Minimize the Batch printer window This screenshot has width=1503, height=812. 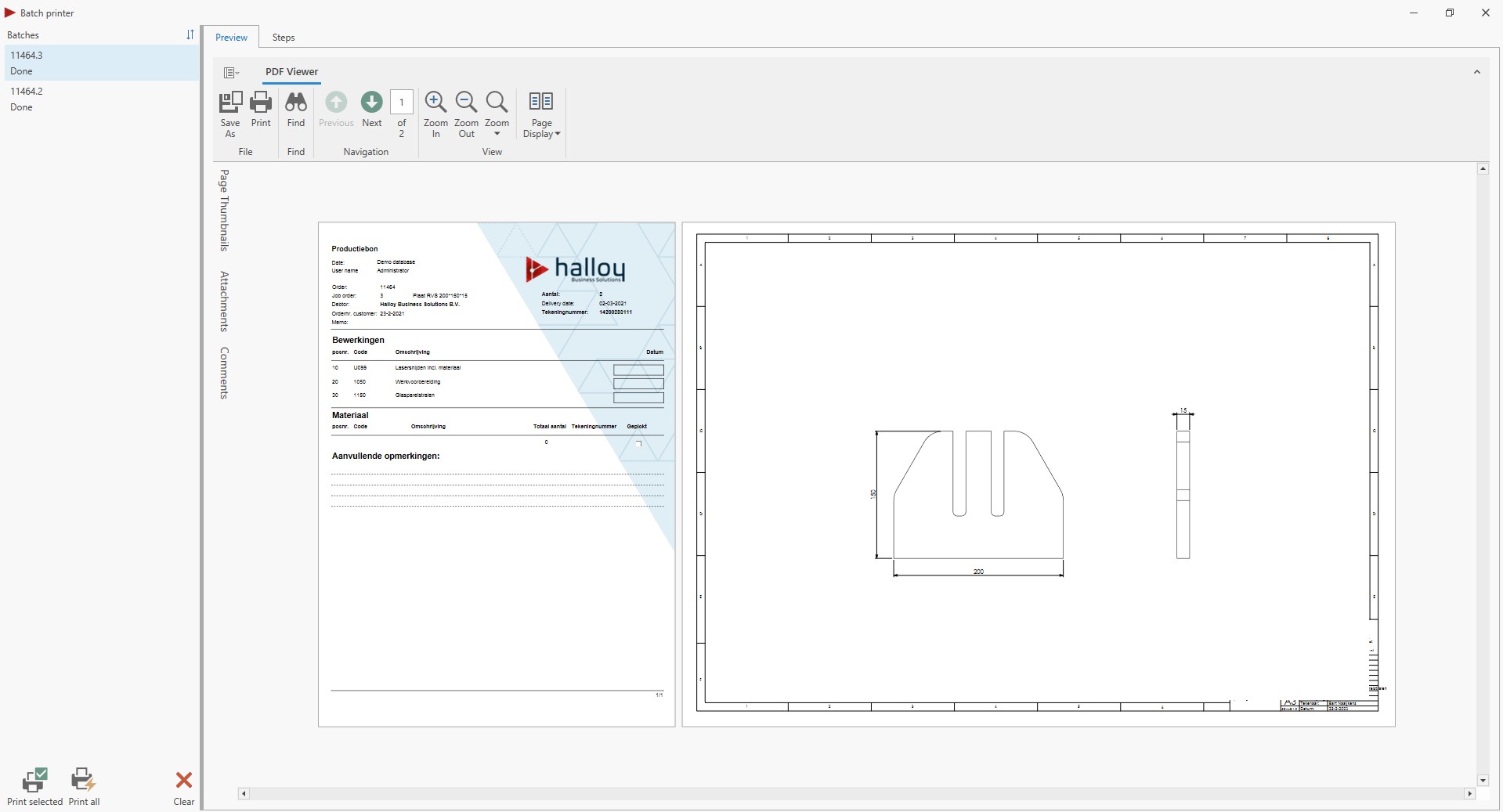pyautogui.click(x=1414, y=13)
